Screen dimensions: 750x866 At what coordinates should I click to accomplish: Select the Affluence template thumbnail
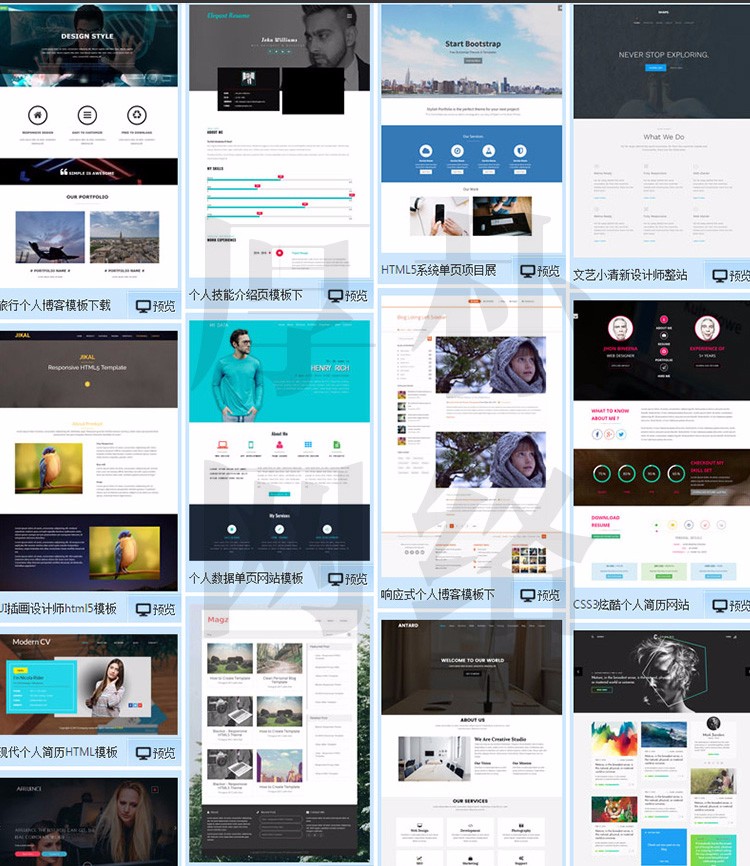[89, 822]
